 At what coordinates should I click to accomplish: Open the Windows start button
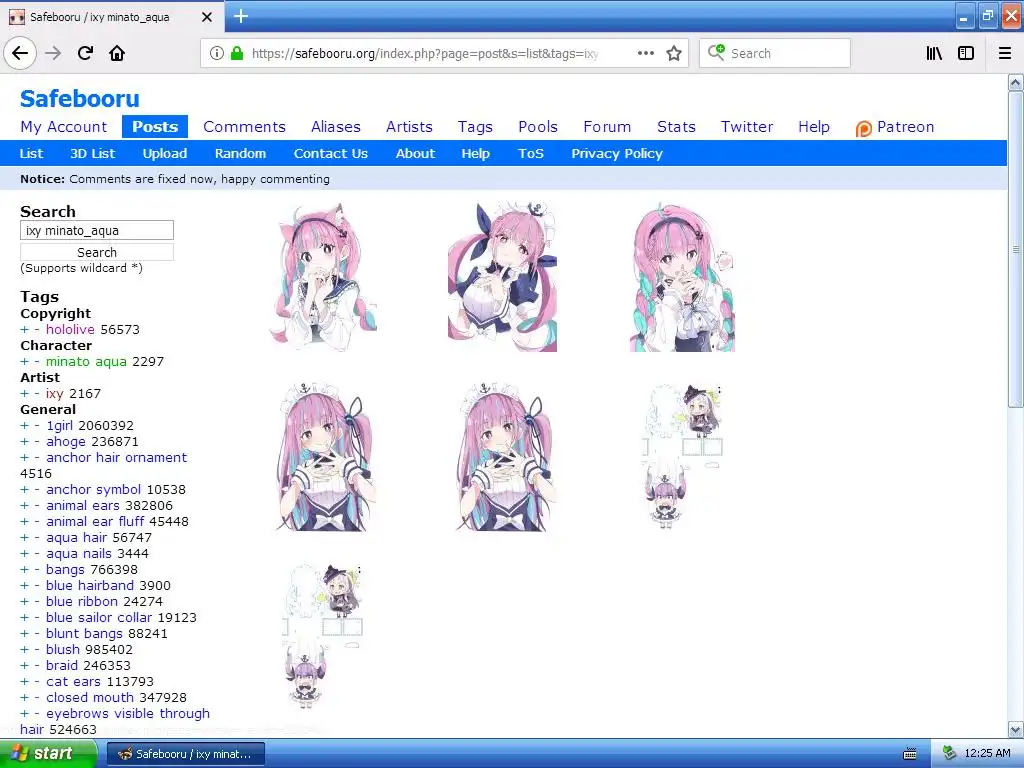coord(48,753)
